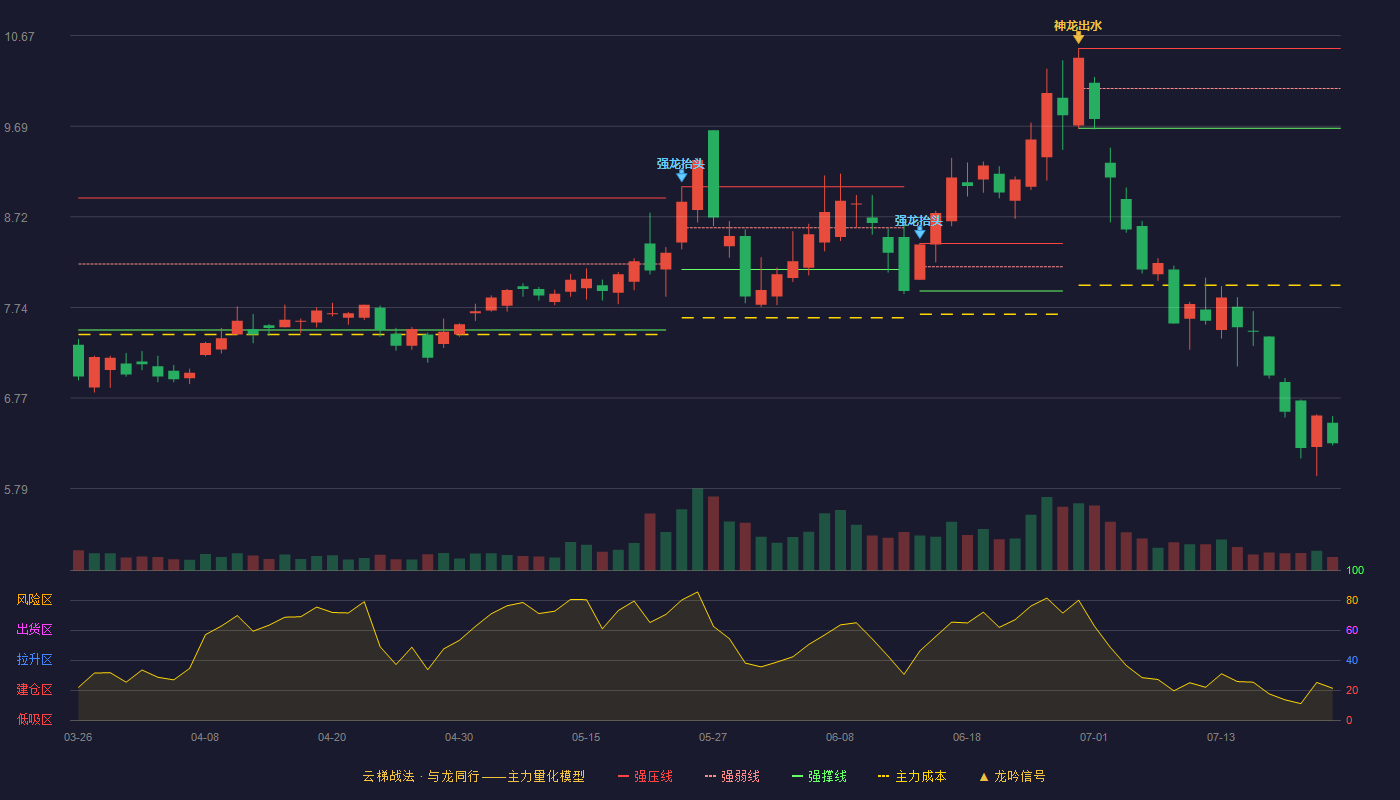Toggle the 强撑线 legend entry
The height and width of the screenshot is (800, 1400).
click(x=819, y=776)
